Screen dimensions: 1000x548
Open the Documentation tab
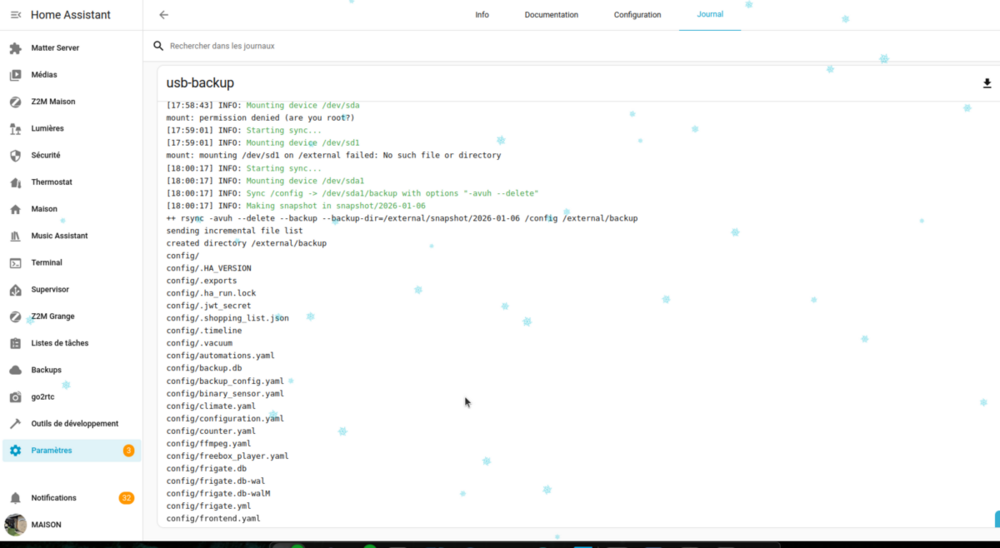pyautogui.click(x=552, y=15)
